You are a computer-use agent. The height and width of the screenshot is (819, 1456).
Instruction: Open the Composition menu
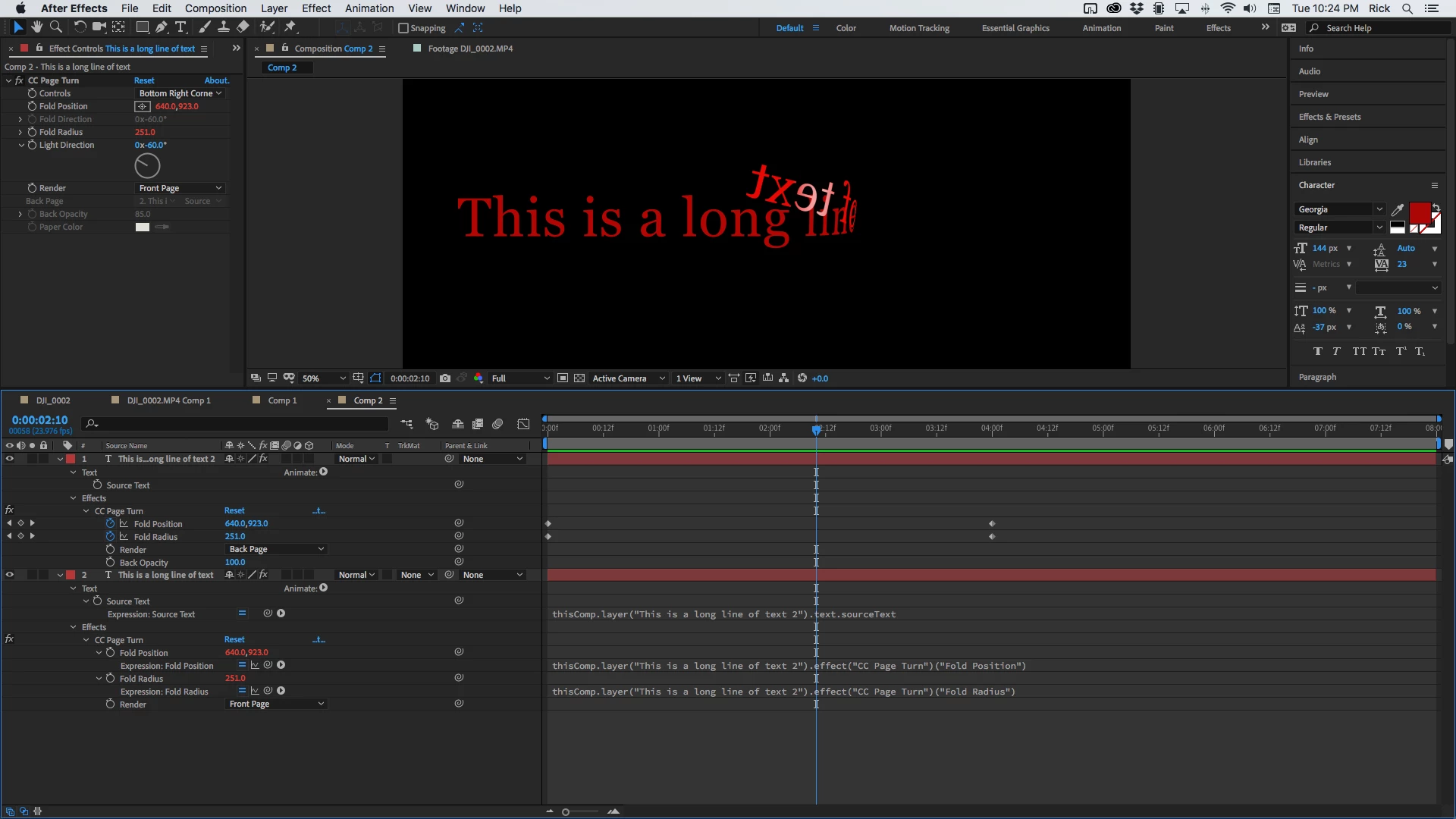[x=215, y=8]
